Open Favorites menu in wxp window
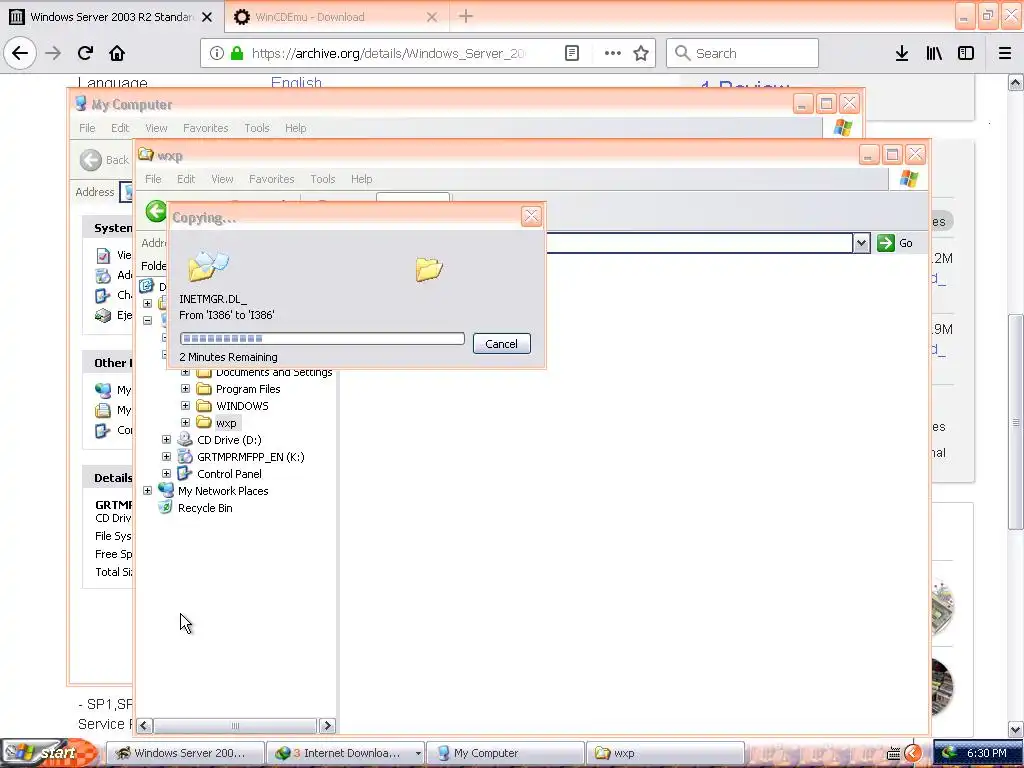1024x768 pixels. tap(272, 179)
